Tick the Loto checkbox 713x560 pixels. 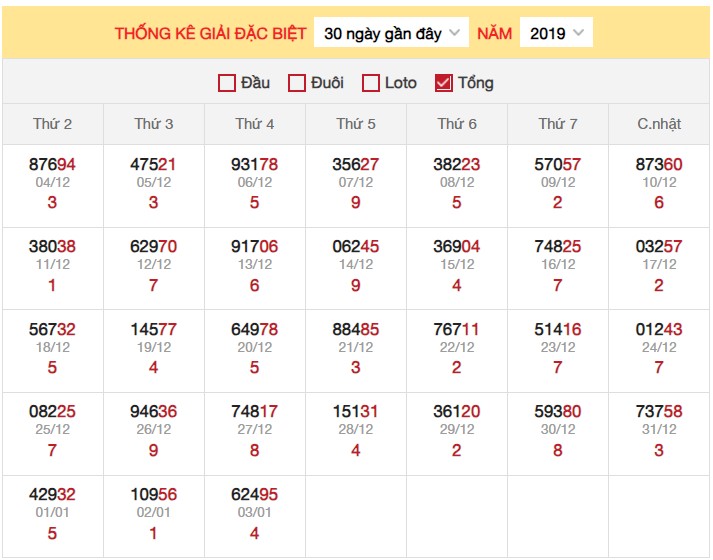pos(371,83)
